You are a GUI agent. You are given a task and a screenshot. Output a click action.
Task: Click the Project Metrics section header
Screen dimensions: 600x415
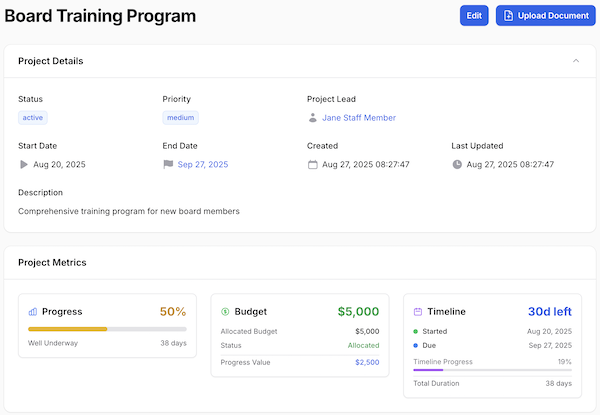point(52,263)
